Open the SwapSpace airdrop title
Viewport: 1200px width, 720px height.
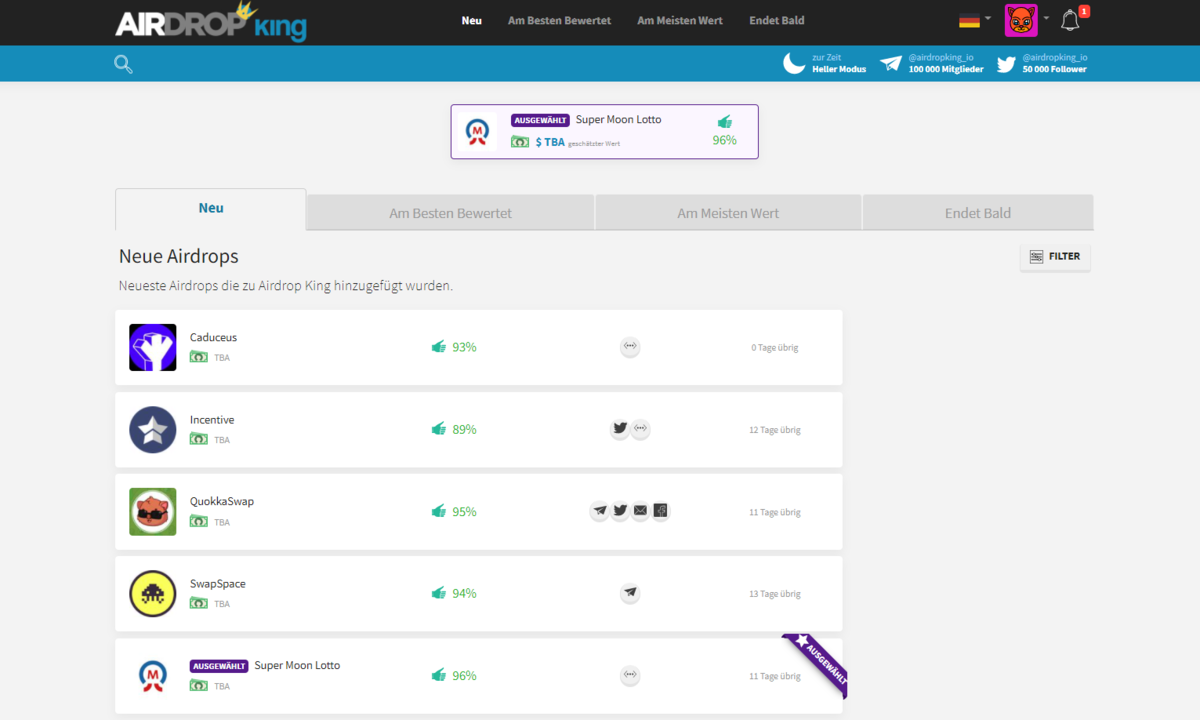coord(218,584)
